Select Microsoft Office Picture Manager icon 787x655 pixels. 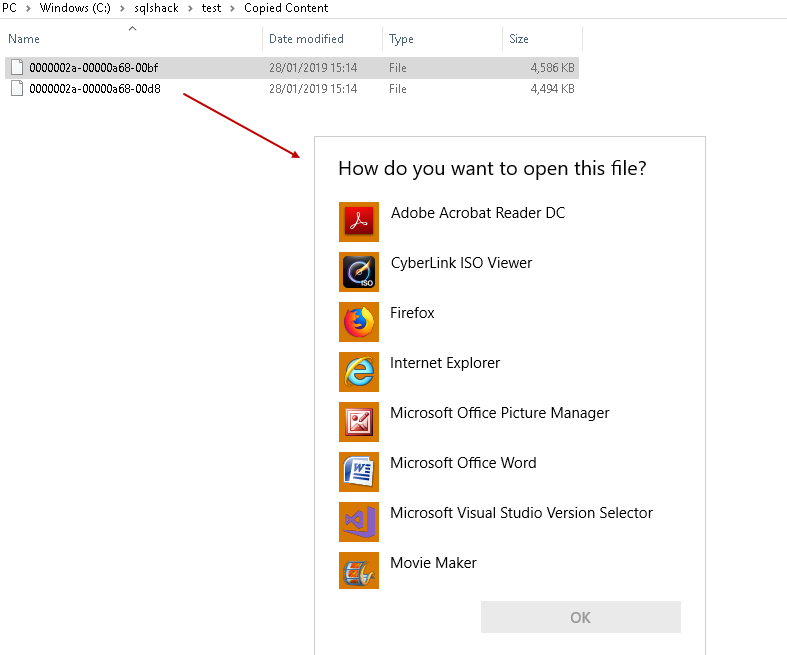[359, 421]
